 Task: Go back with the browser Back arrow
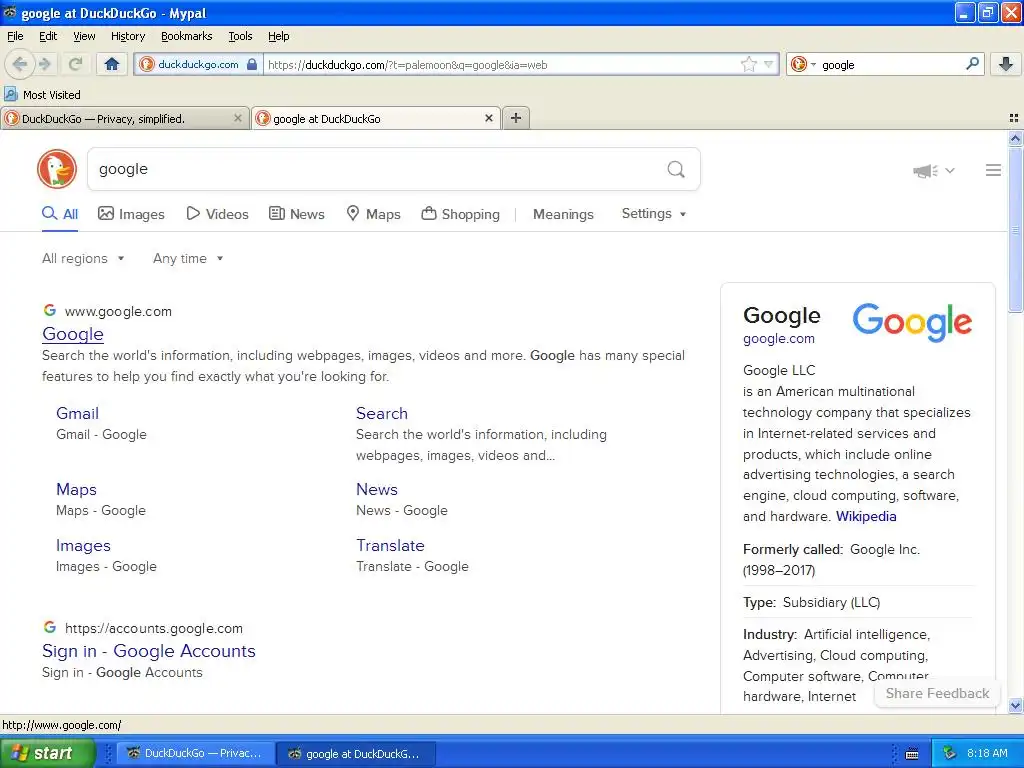(x=20, y=64)
